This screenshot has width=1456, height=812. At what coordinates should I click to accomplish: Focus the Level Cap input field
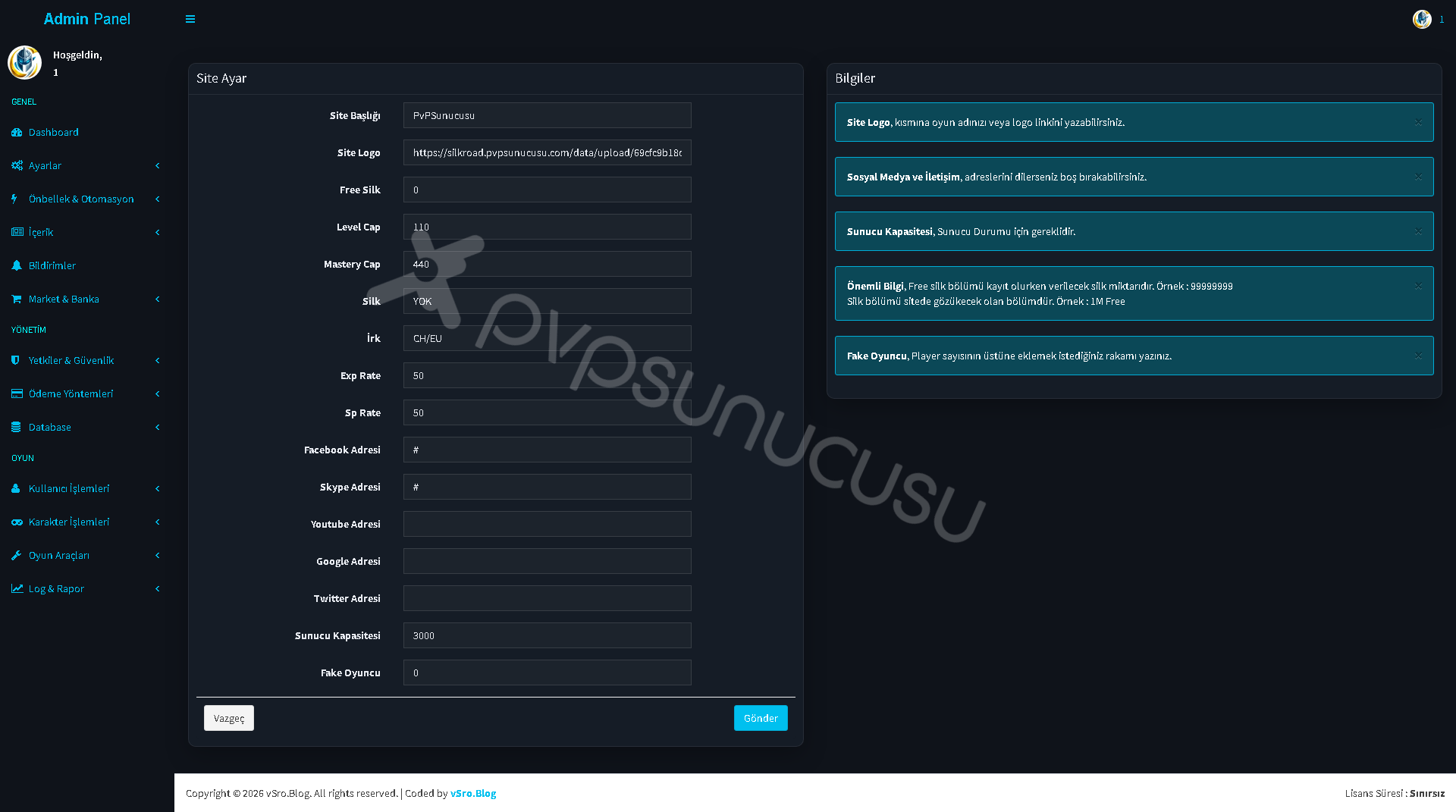[x=548, y=227]
